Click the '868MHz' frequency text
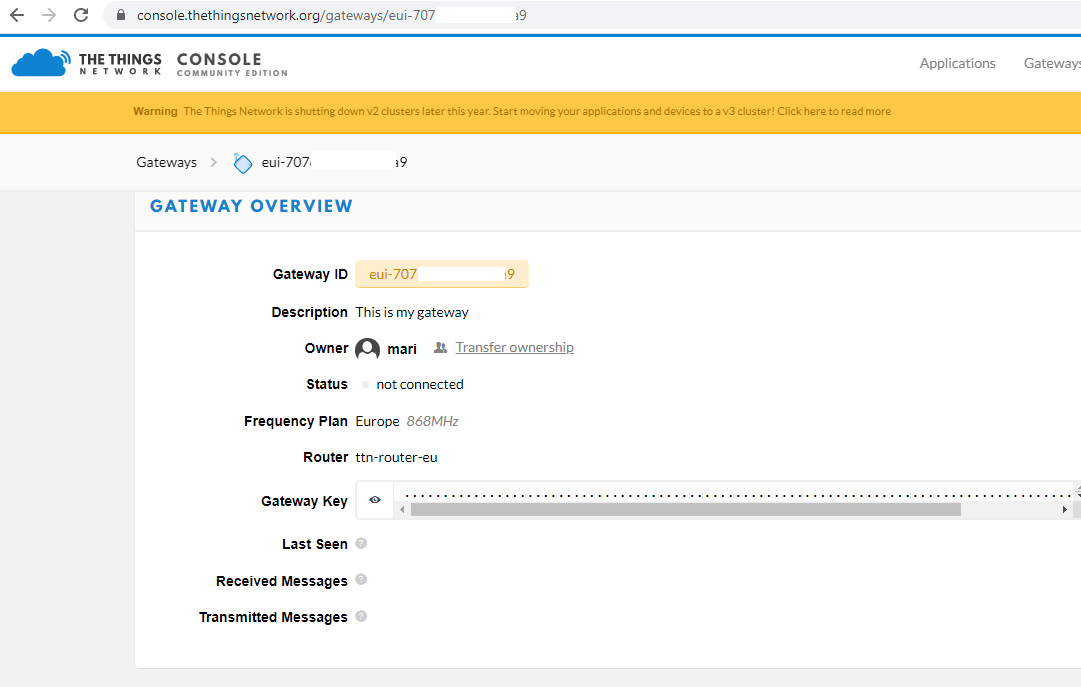1081x687 pixels. [432, 421]
